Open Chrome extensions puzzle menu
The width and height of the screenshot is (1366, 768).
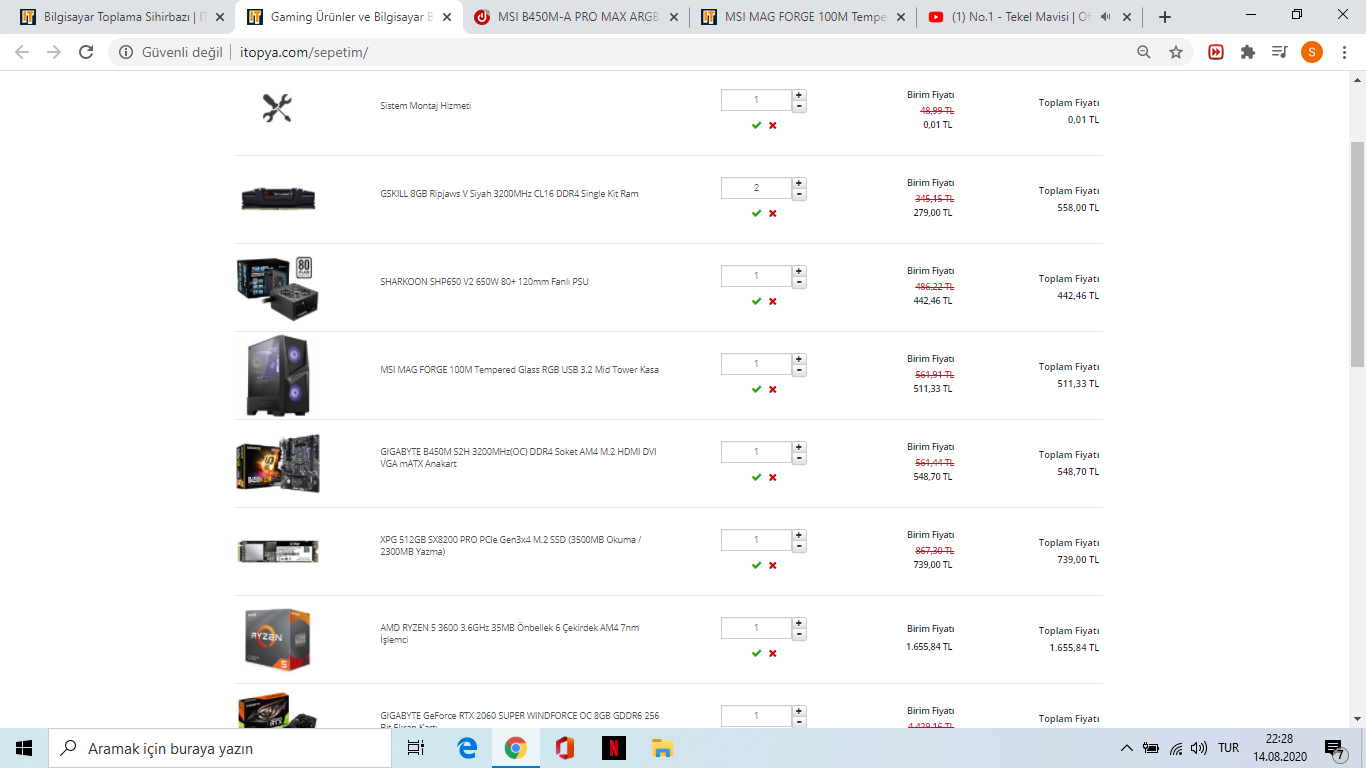click(1248, 52)
